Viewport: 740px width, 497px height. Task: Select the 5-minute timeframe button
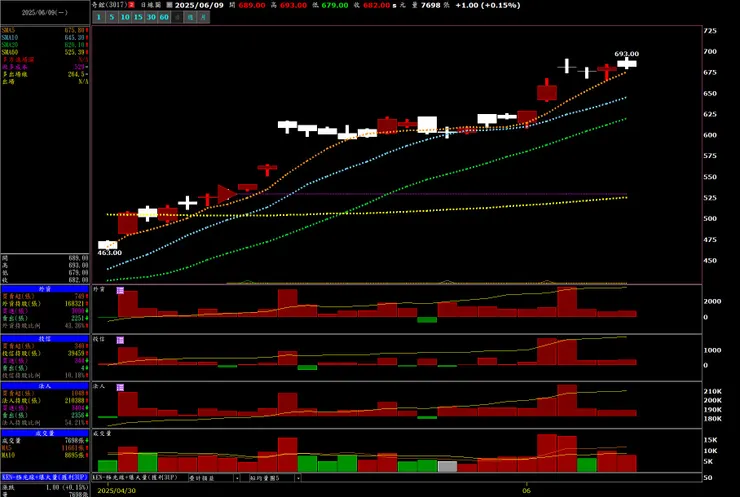pyautogui.click(x=112, y=17)
